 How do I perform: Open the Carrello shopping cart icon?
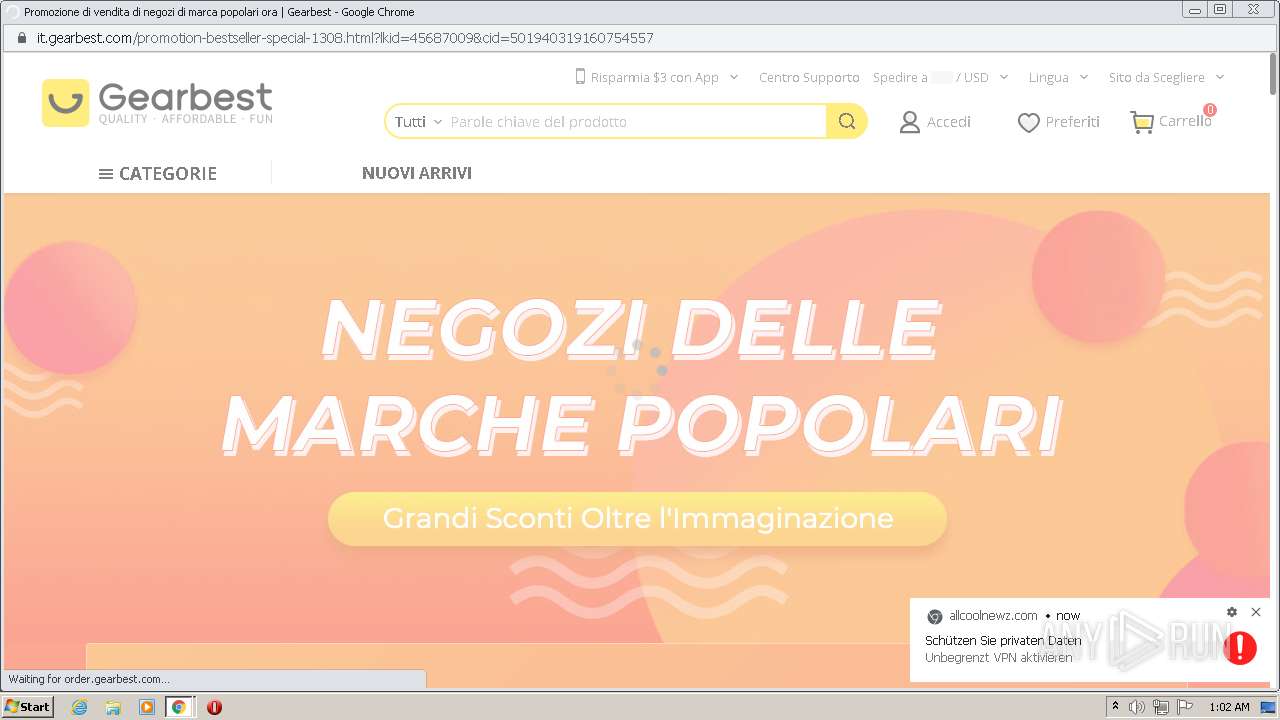tap(1142, 122)
